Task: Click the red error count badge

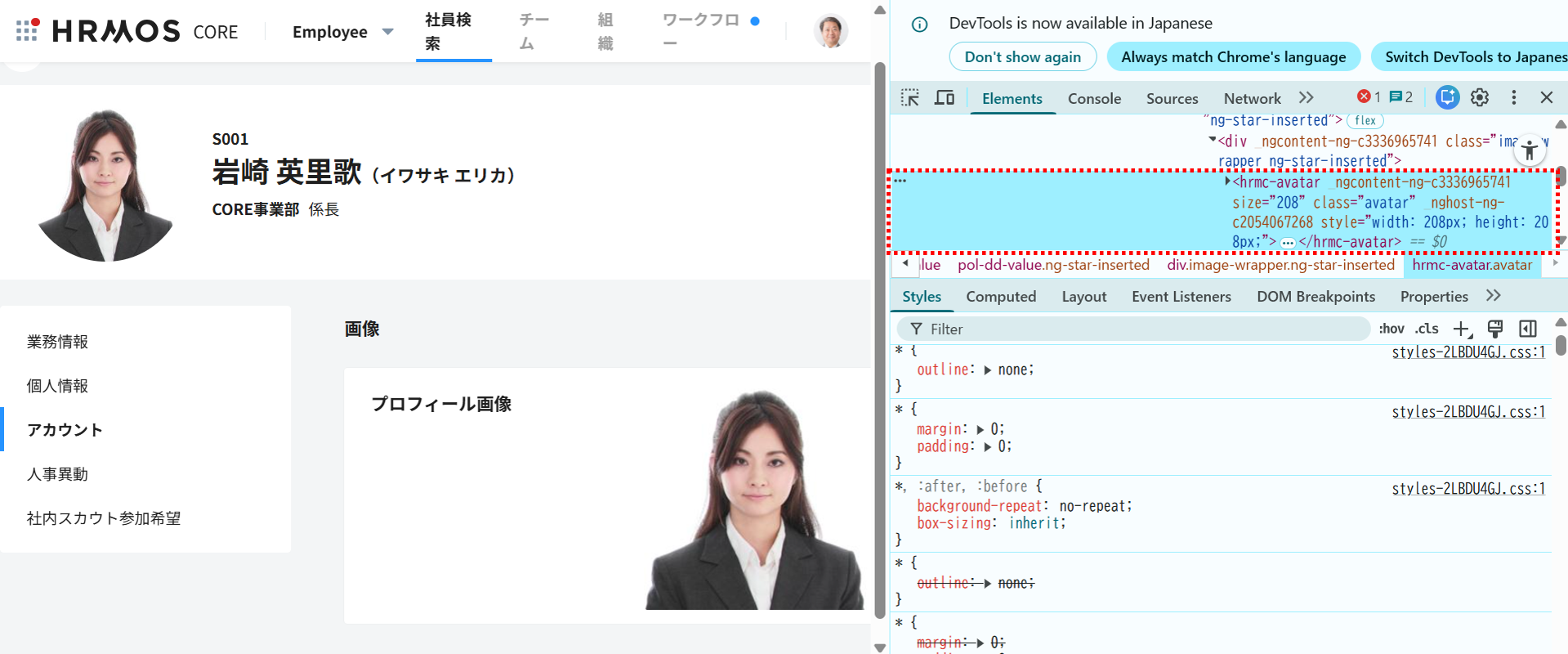Action: (x=1369, y=97)
